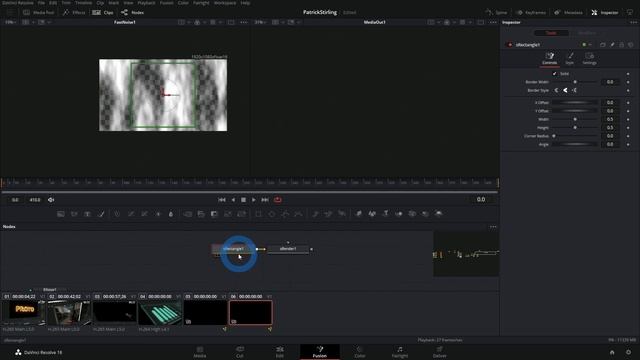Adjust the Corner Radius slider
Viewport: 640px width, 360px height.
click(x=575, y=136)
